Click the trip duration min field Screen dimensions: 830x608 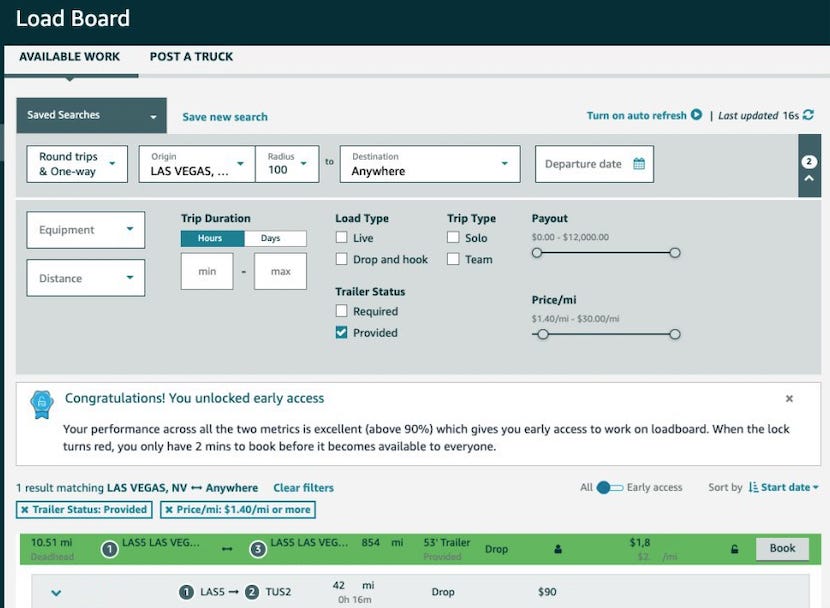207,271
